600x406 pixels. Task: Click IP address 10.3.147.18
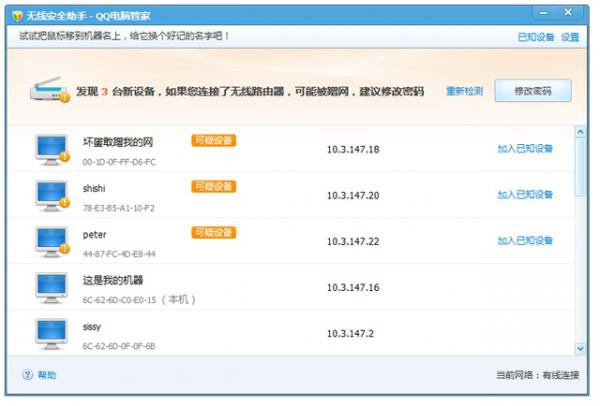coord(353,149)
